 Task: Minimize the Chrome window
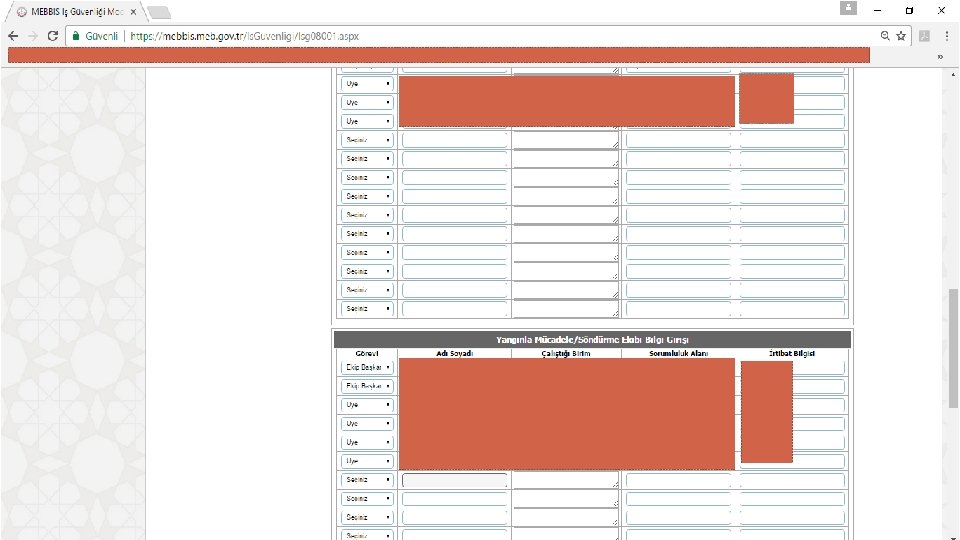877,10
